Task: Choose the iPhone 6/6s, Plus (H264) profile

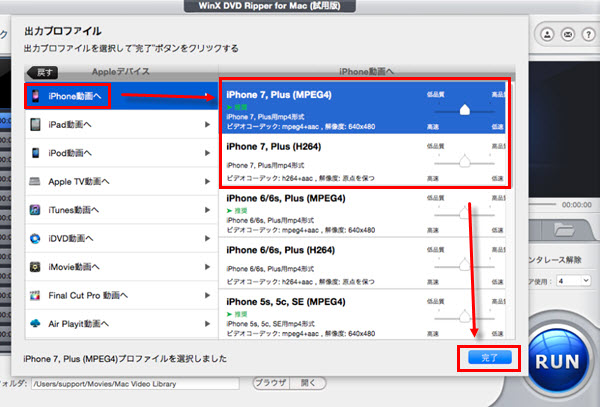Action: [x=364, y=263]
